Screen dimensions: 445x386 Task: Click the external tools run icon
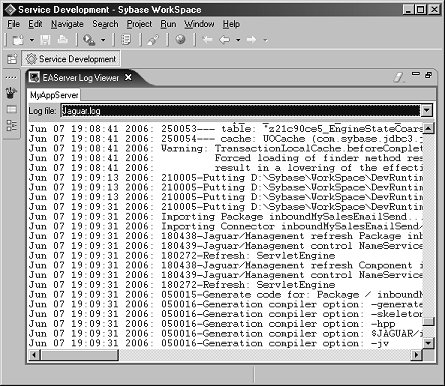coord(89,40)
